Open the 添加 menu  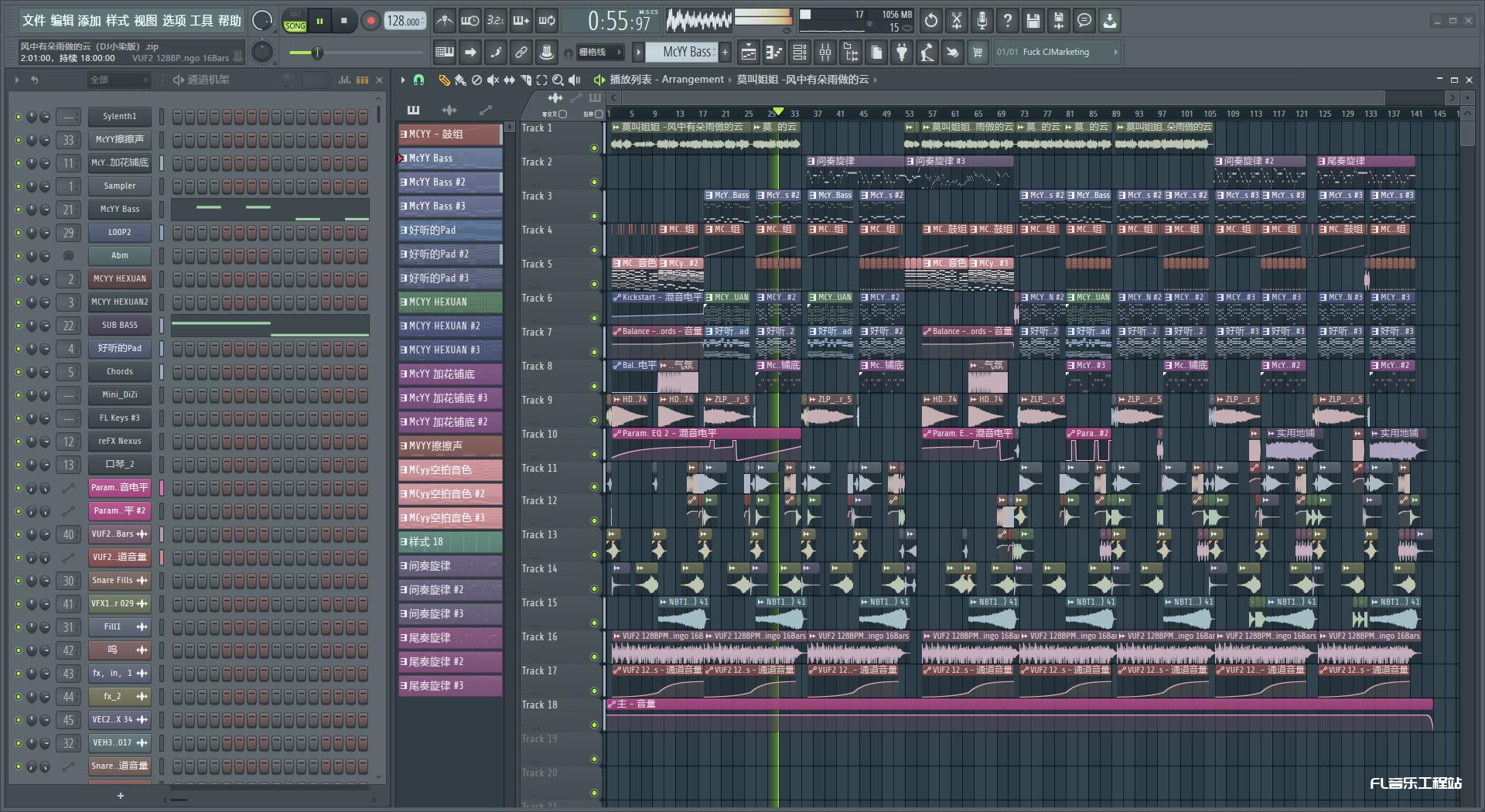click(90, 21)
